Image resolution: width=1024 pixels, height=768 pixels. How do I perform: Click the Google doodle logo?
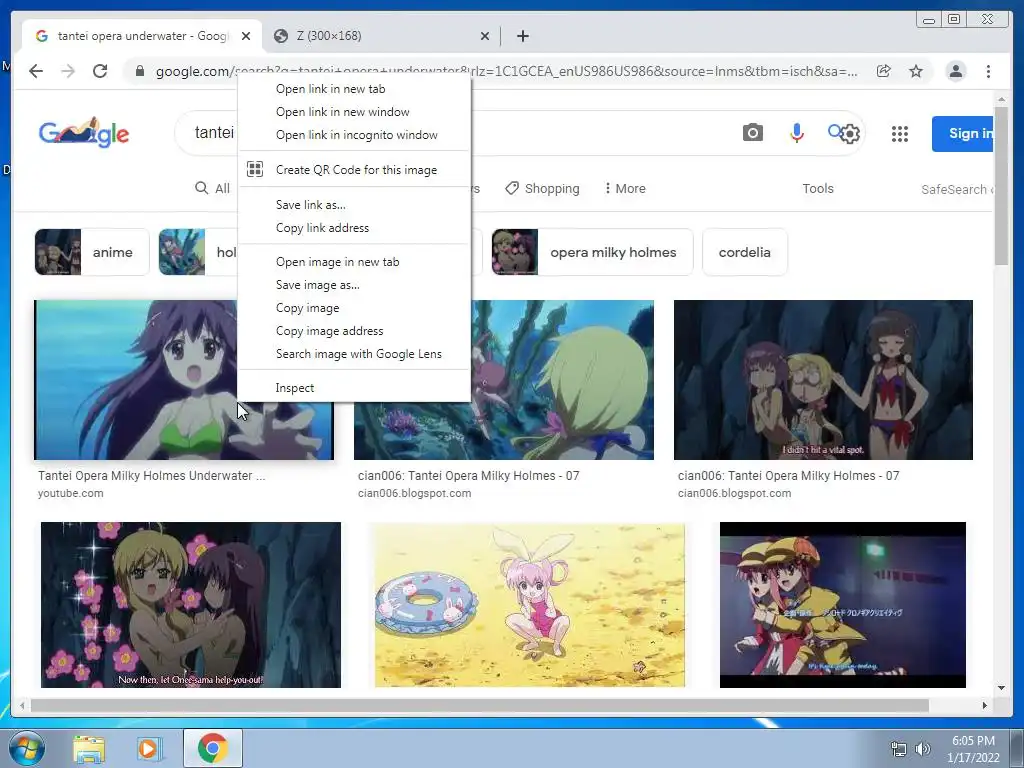(84, 133)
